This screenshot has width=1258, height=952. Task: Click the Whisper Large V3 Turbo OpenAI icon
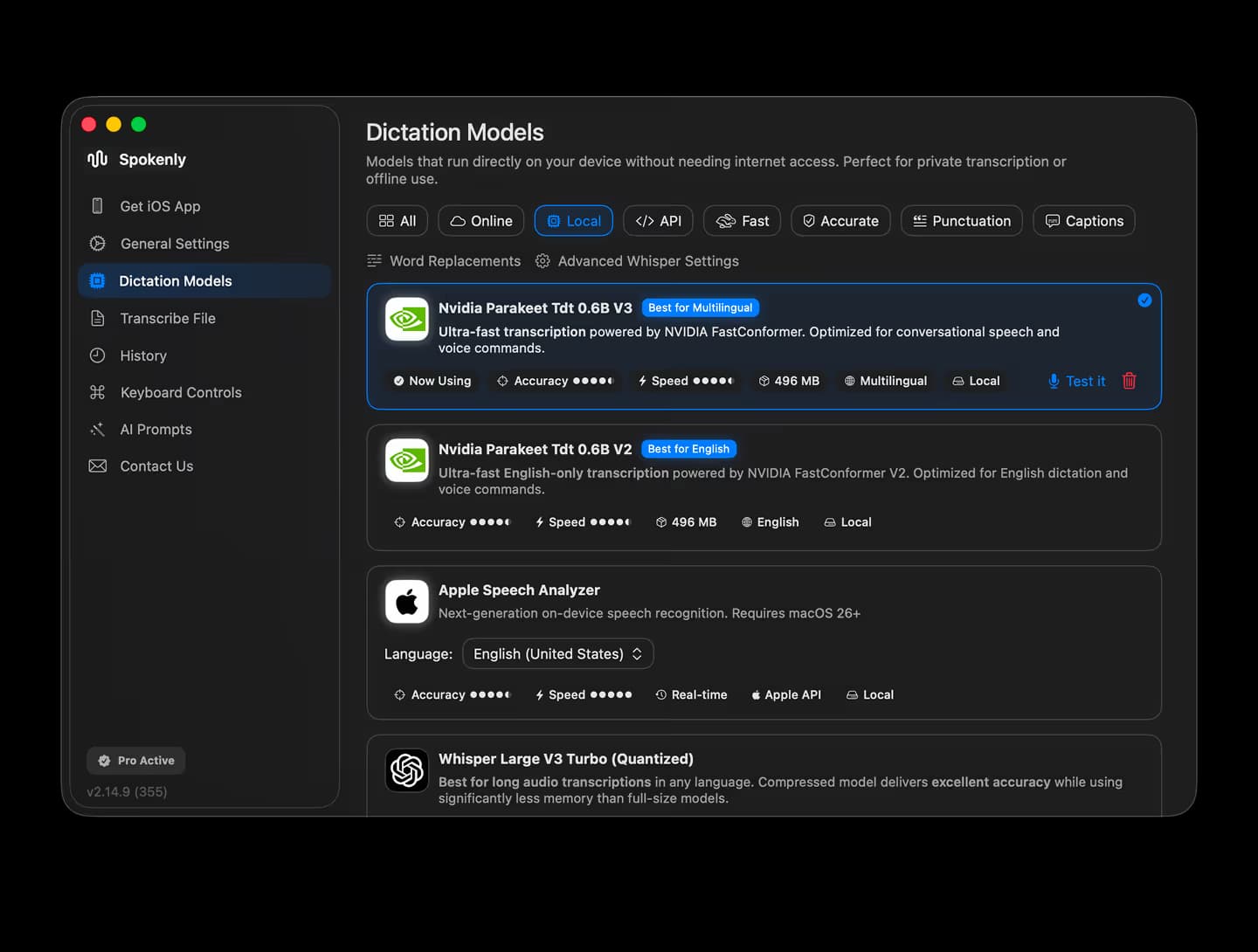coord(406,769)
